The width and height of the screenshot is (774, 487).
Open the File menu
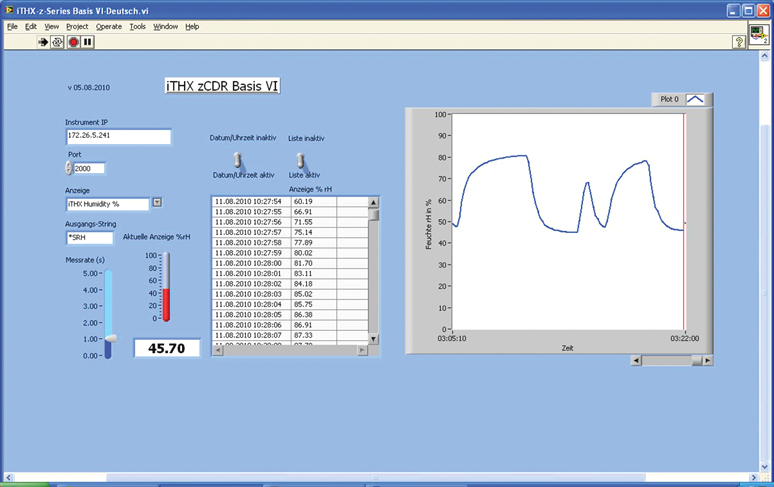tap(12, 27)
